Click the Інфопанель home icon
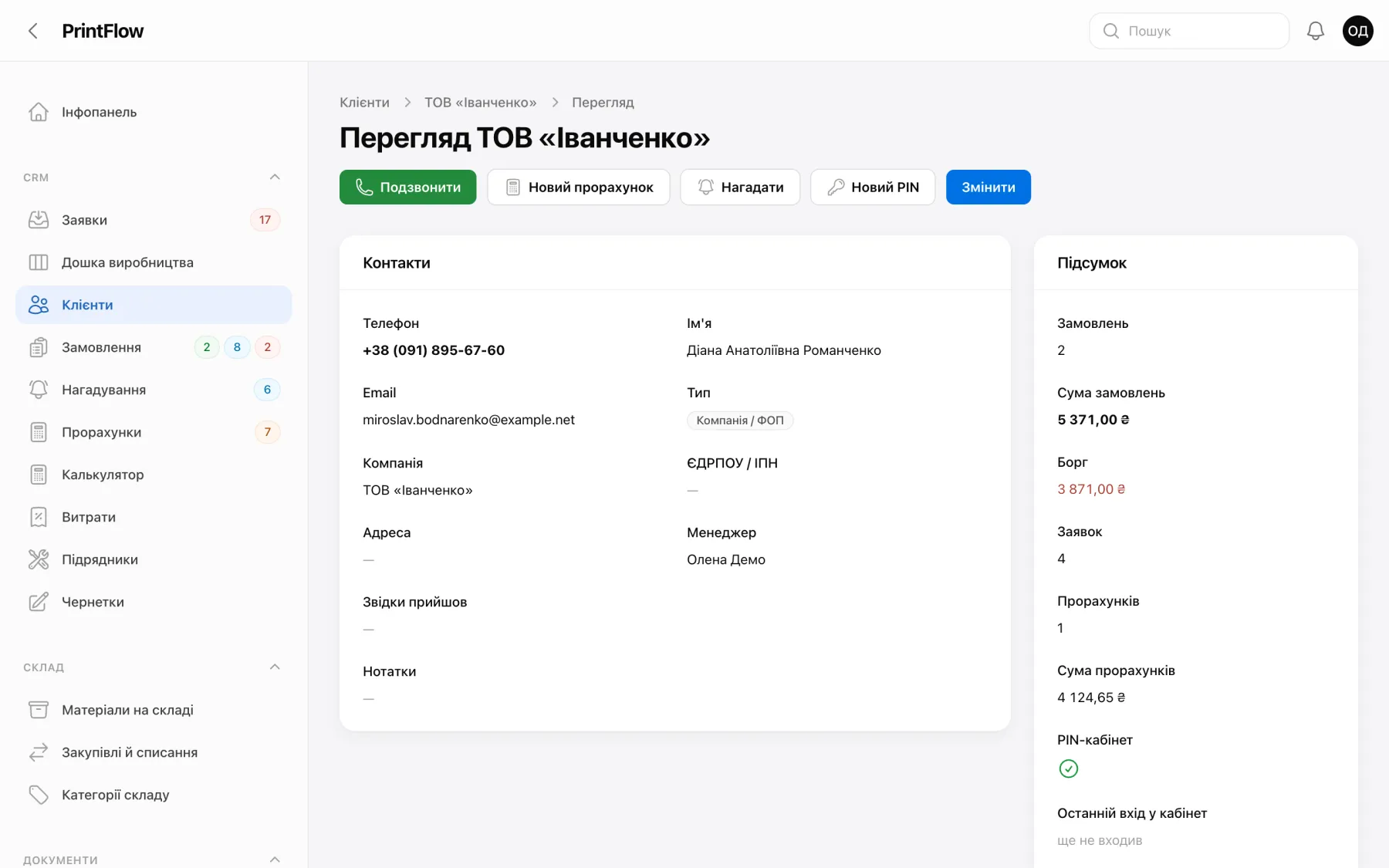 (x=39, y=112)
